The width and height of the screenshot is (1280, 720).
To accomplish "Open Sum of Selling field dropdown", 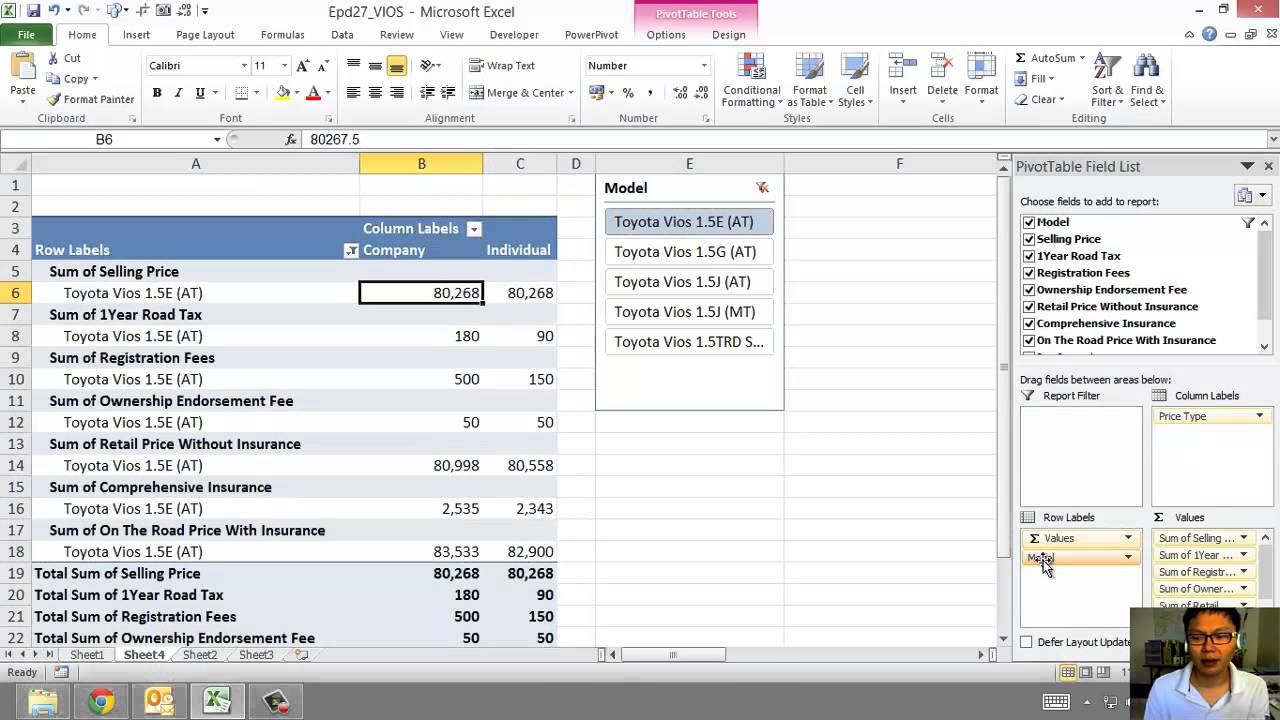I will (1243, 538).
